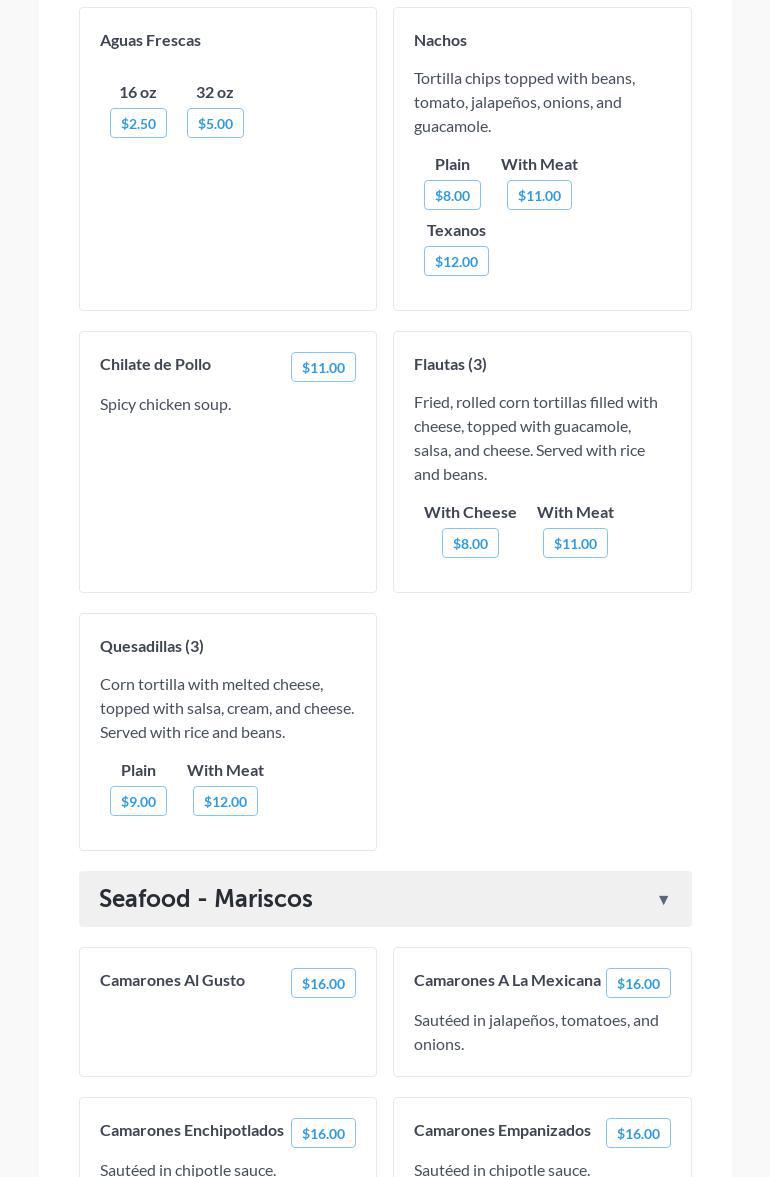Select Flautas With Cheese $8.00 price
The width and height of the screenshot is (770, 1177).
click(470, 544)
